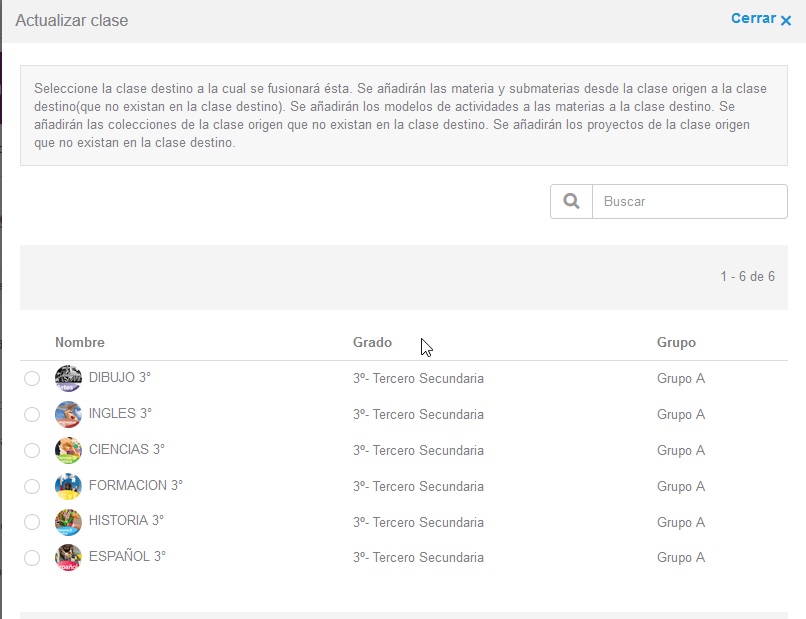Click the ESPAÑOL 3° class icon

point(68,558)
